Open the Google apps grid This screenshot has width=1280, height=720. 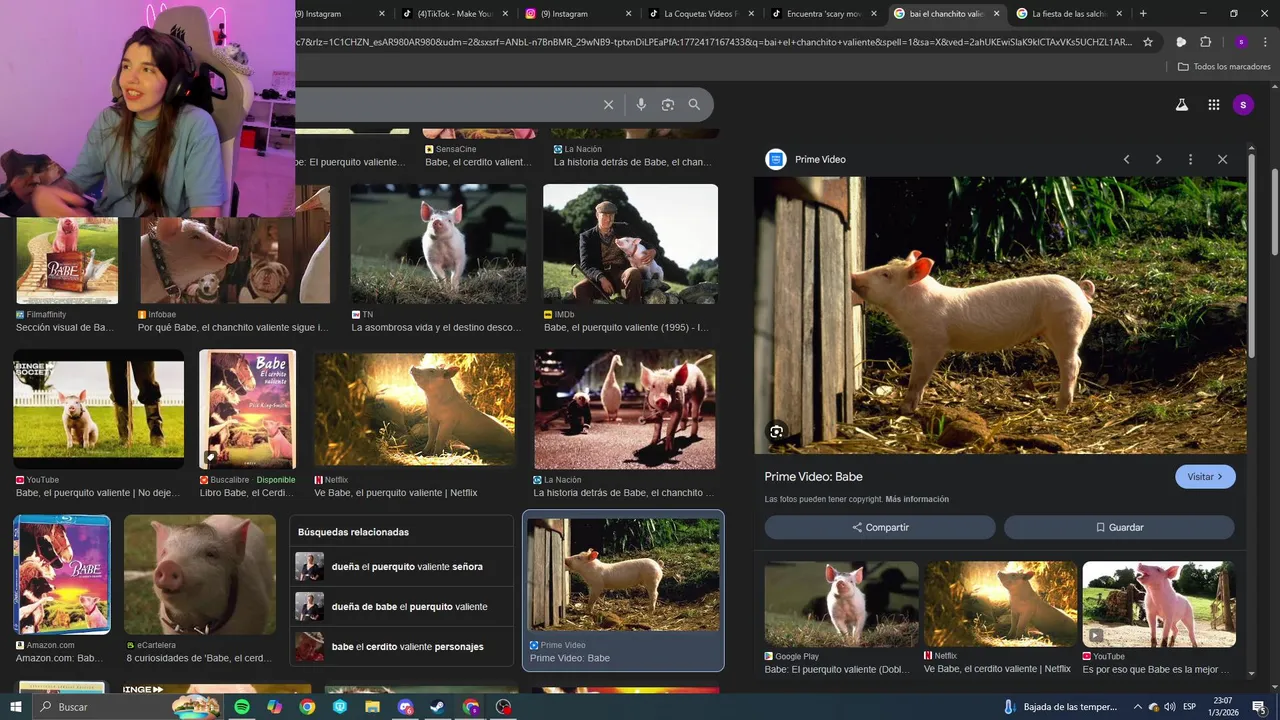tap(1213, 105)
